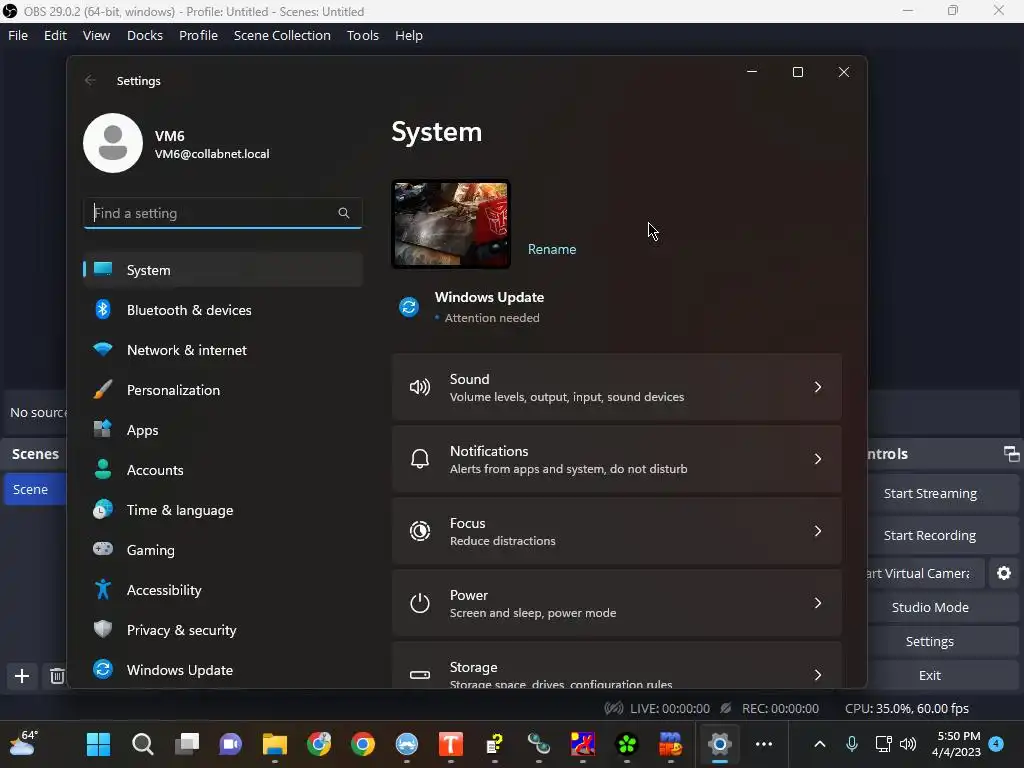Click Start Recording in OBS
The height and width of the screenshot is (768, 1024).
click(942, 536)
